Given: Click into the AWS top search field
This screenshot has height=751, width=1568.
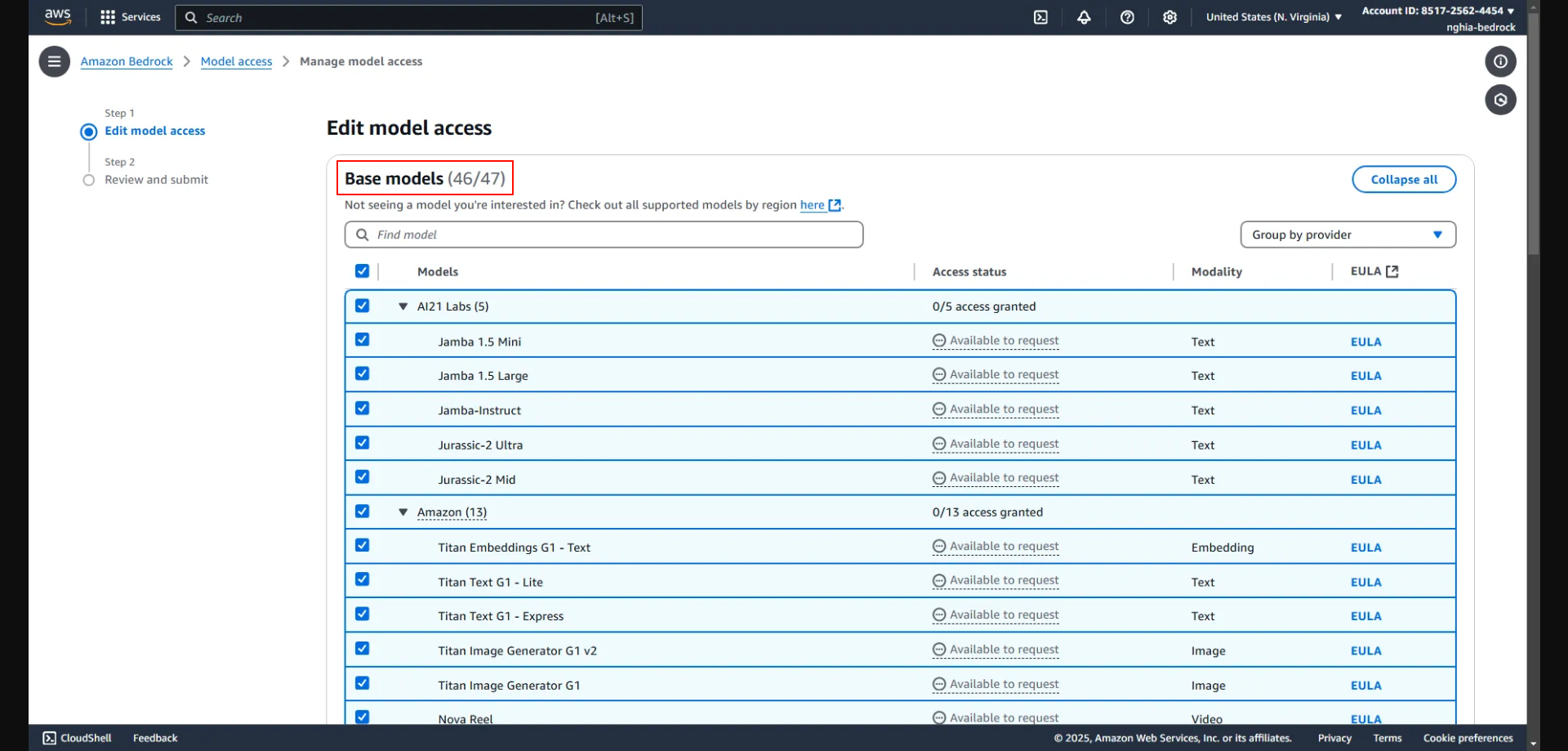Looking at the screenshot, I should 408,17.
